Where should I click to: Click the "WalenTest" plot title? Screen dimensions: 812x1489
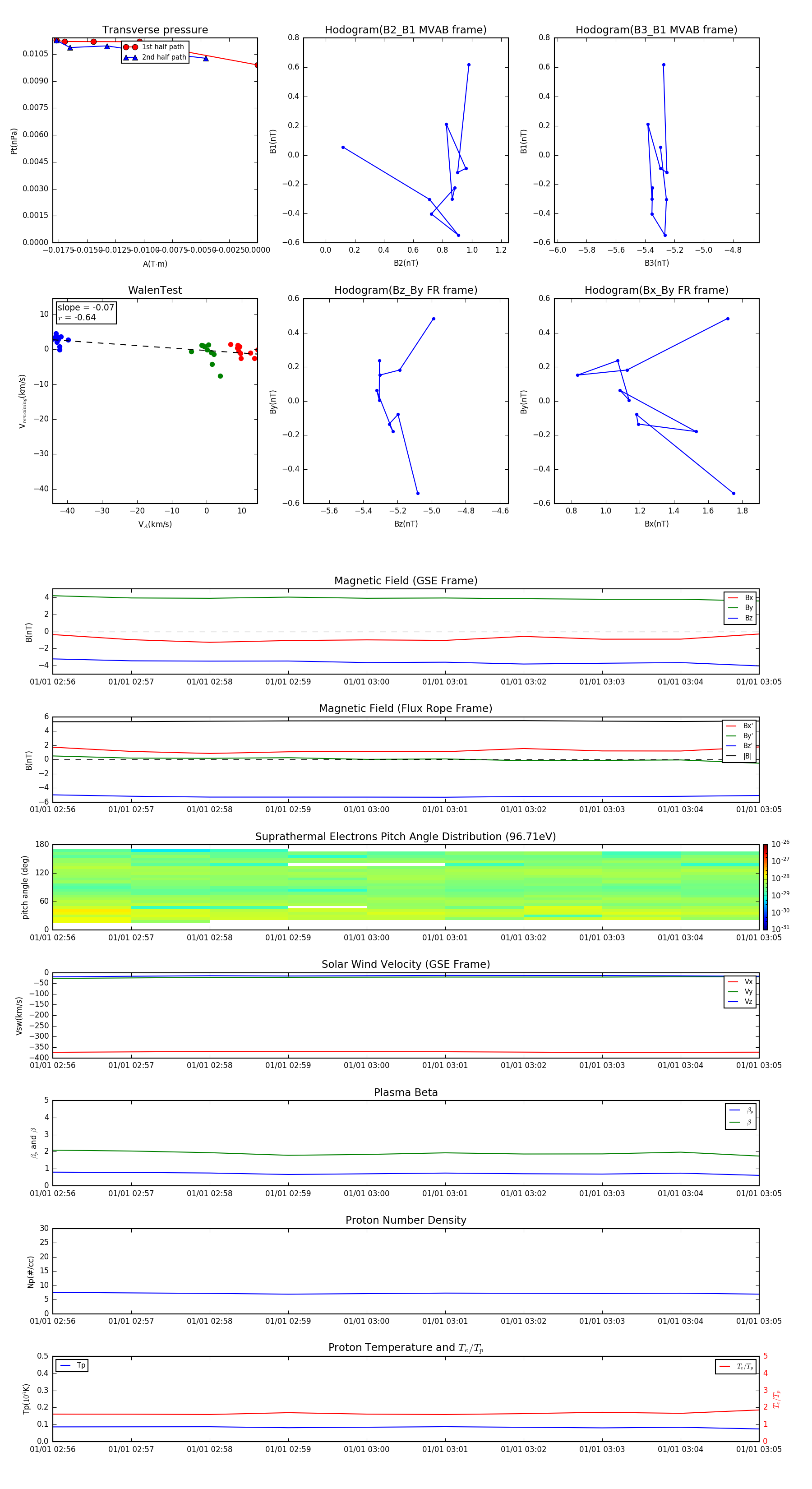tap(155, 290)
